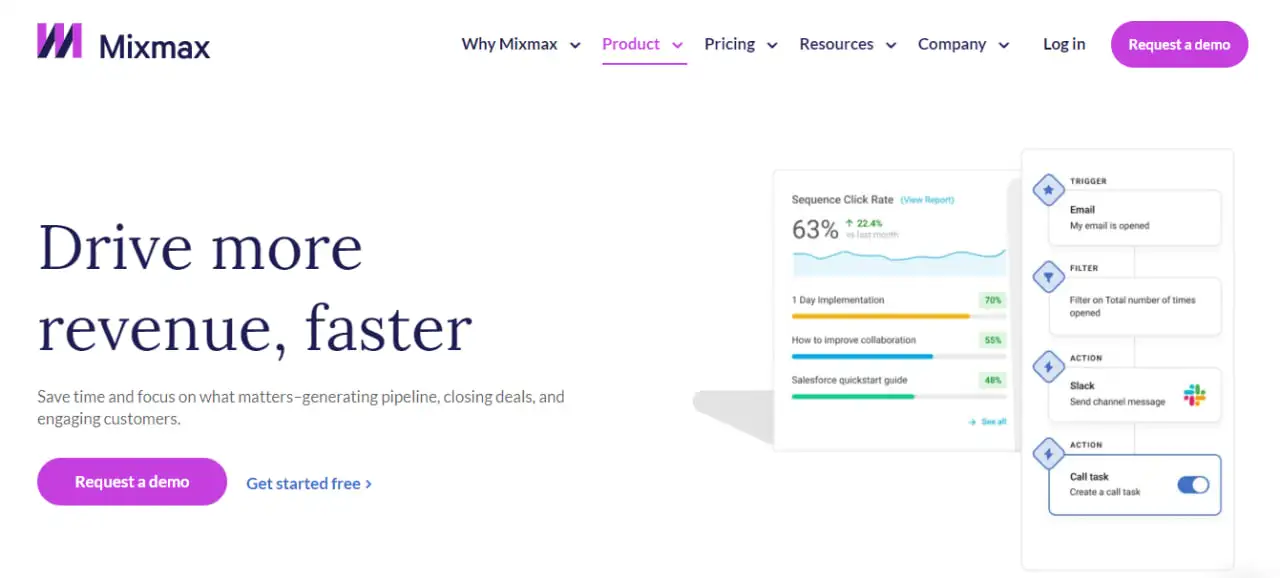Expand the Resources dropdown chevron
Viewport: 1280px width, 578px height.
[x=891, y=45]
